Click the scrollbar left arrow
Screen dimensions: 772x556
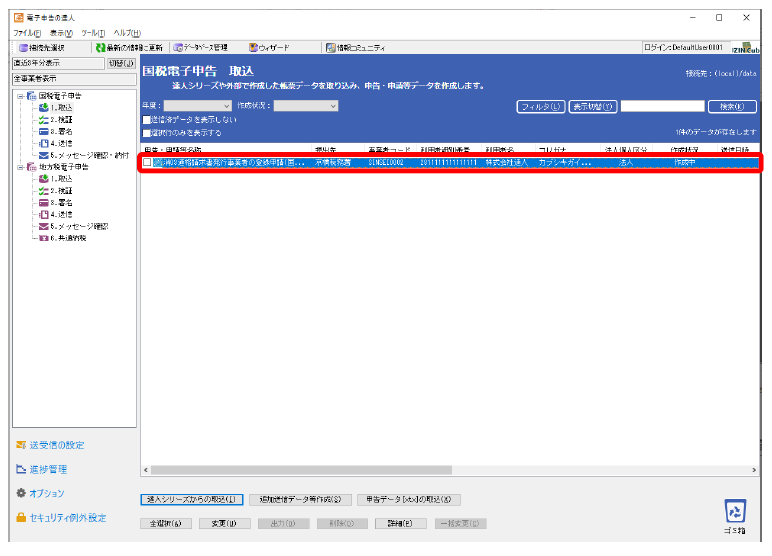pos(146,470)
